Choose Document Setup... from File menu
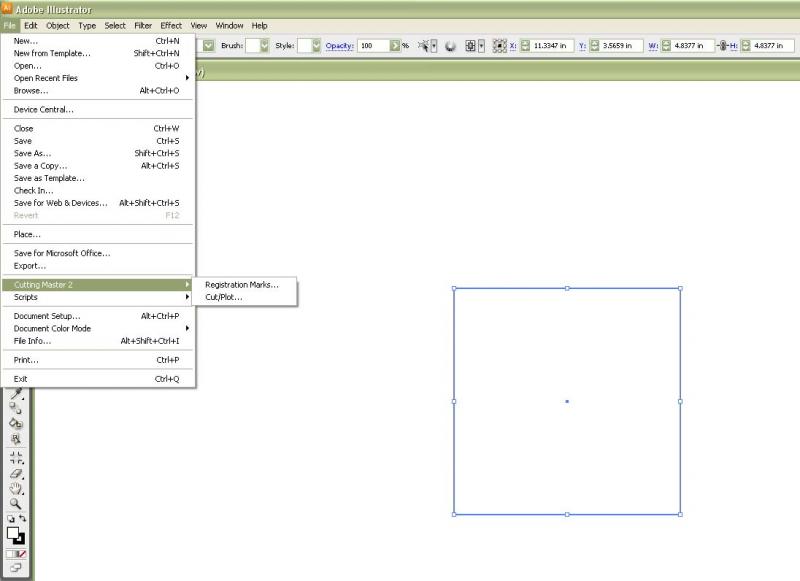Image resolution: width=800 pixels, height=581 pixels. point(97,316)
